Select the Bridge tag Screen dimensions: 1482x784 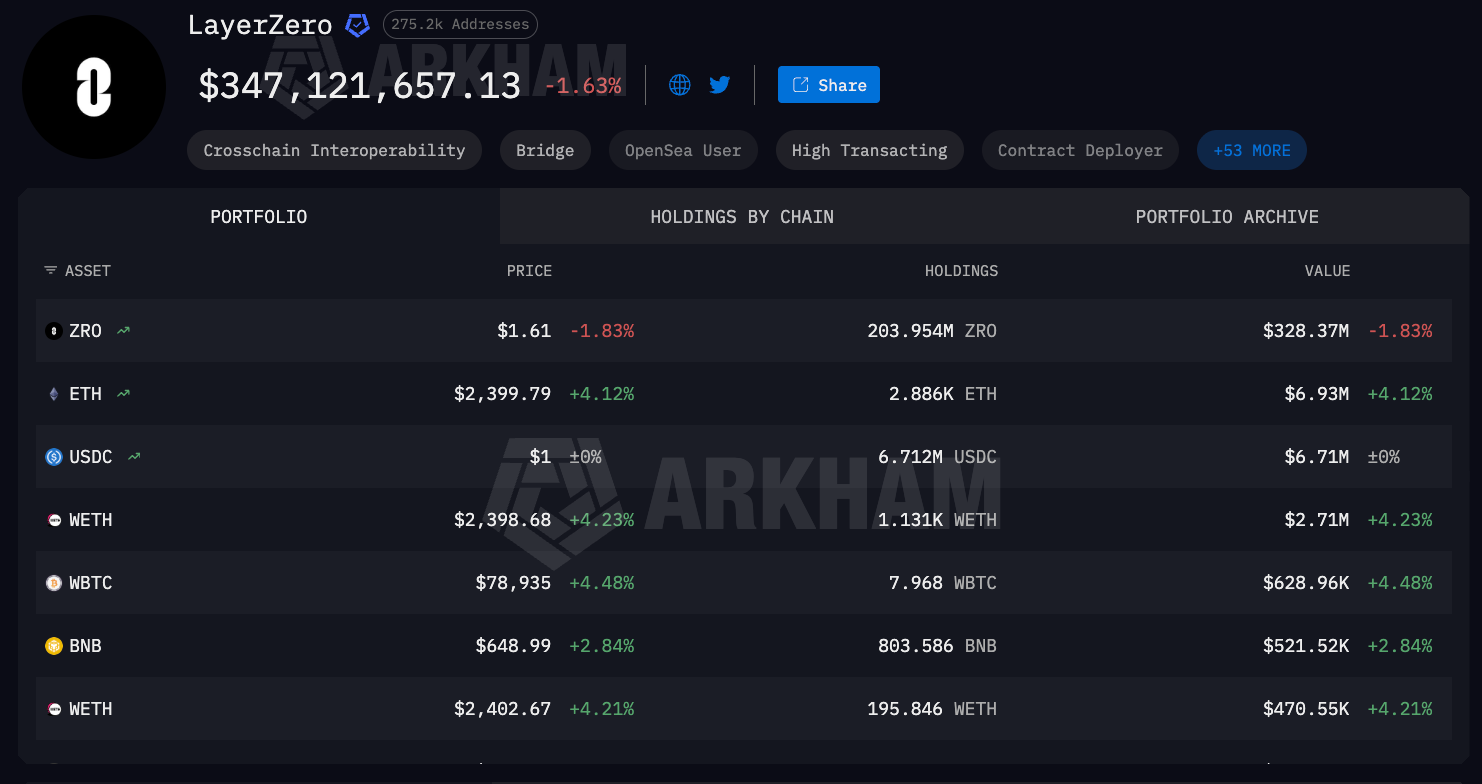tap(545, 150)
